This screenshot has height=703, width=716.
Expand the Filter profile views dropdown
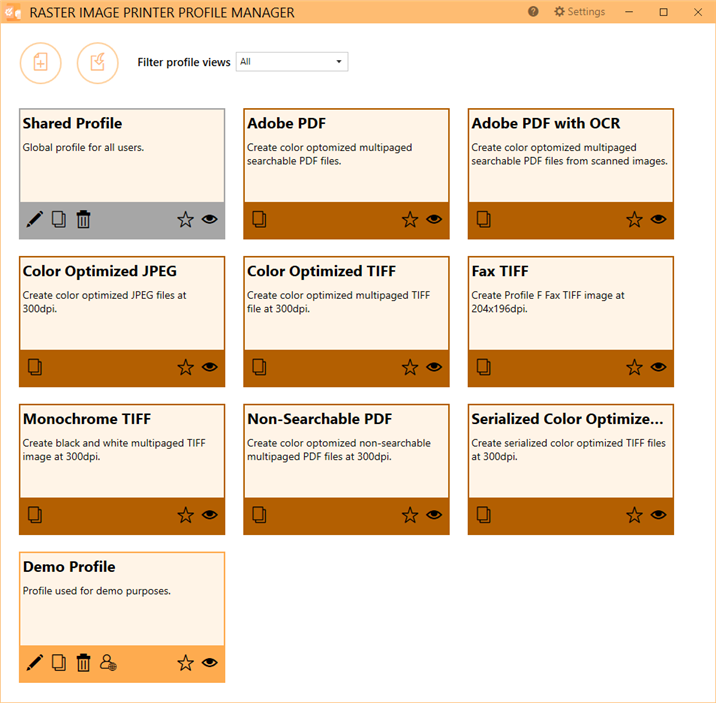292,62
